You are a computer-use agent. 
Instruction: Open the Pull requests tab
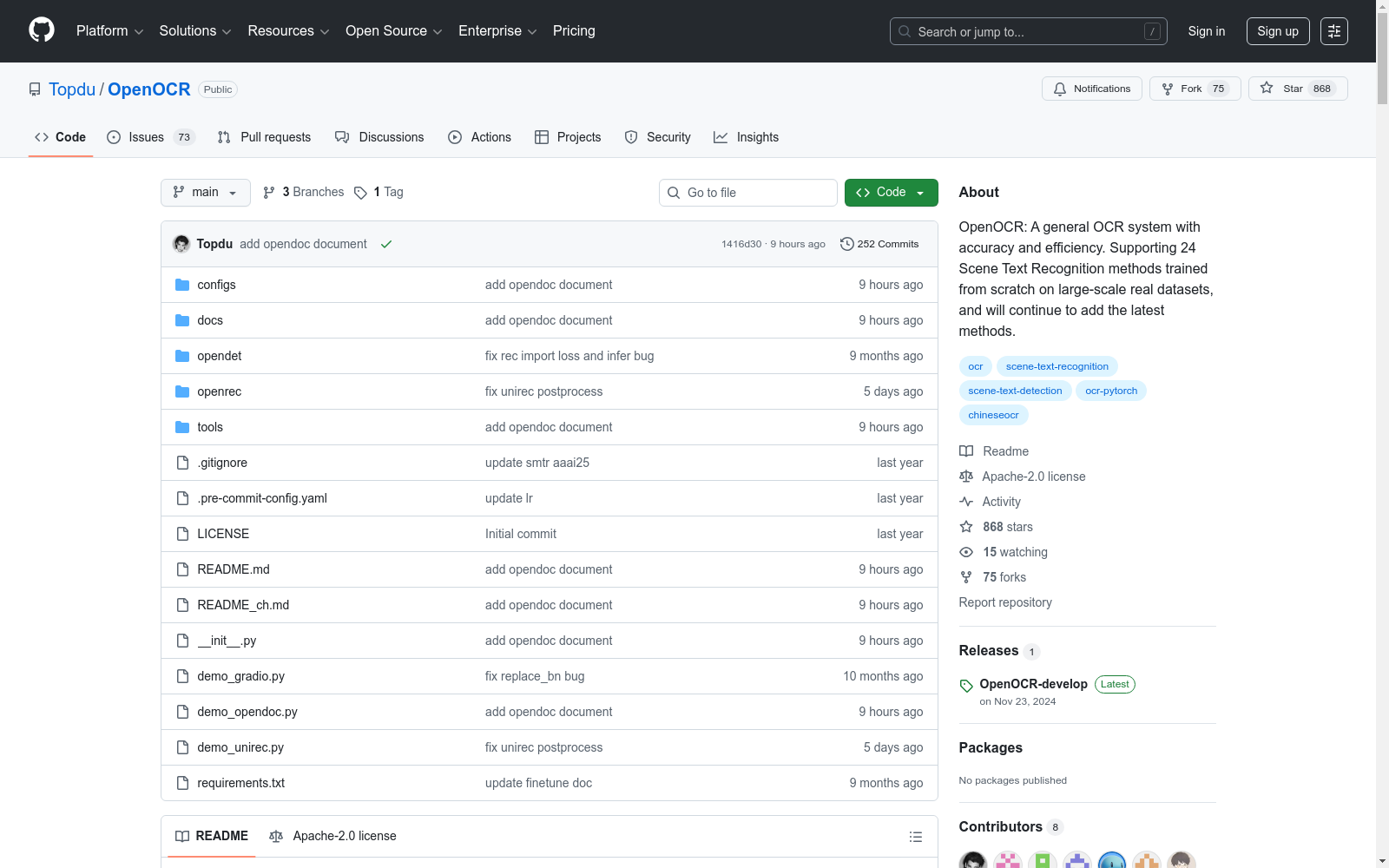(264, 137)
